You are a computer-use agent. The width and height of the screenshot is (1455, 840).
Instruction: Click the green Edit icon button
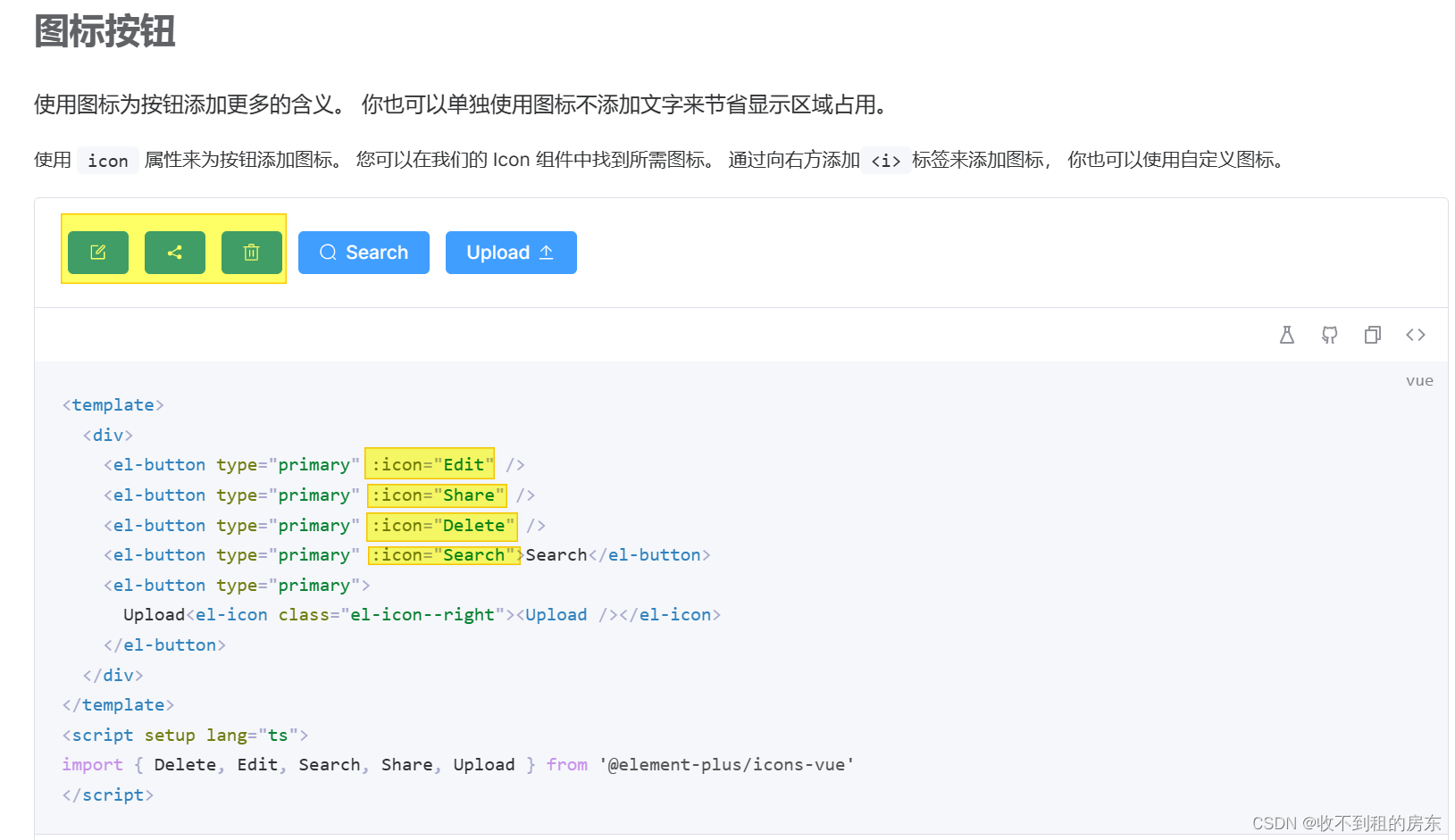click(98, 253)
